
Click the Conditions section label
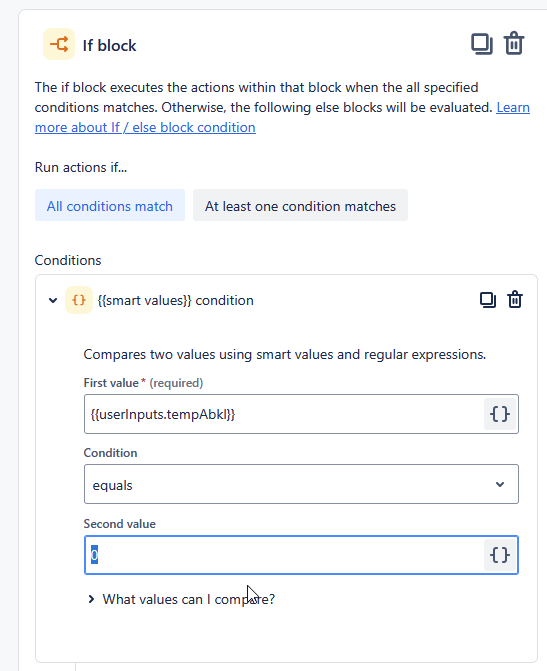tap(68, 260)
